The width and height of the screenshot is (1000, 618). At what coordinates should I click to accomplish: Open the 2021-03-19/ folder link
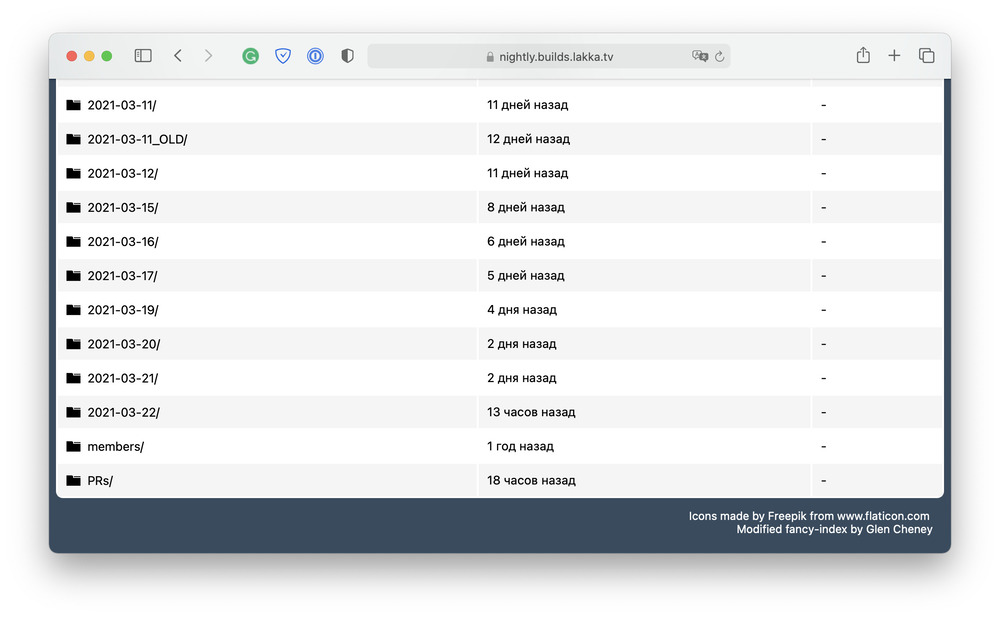[122, 310]
